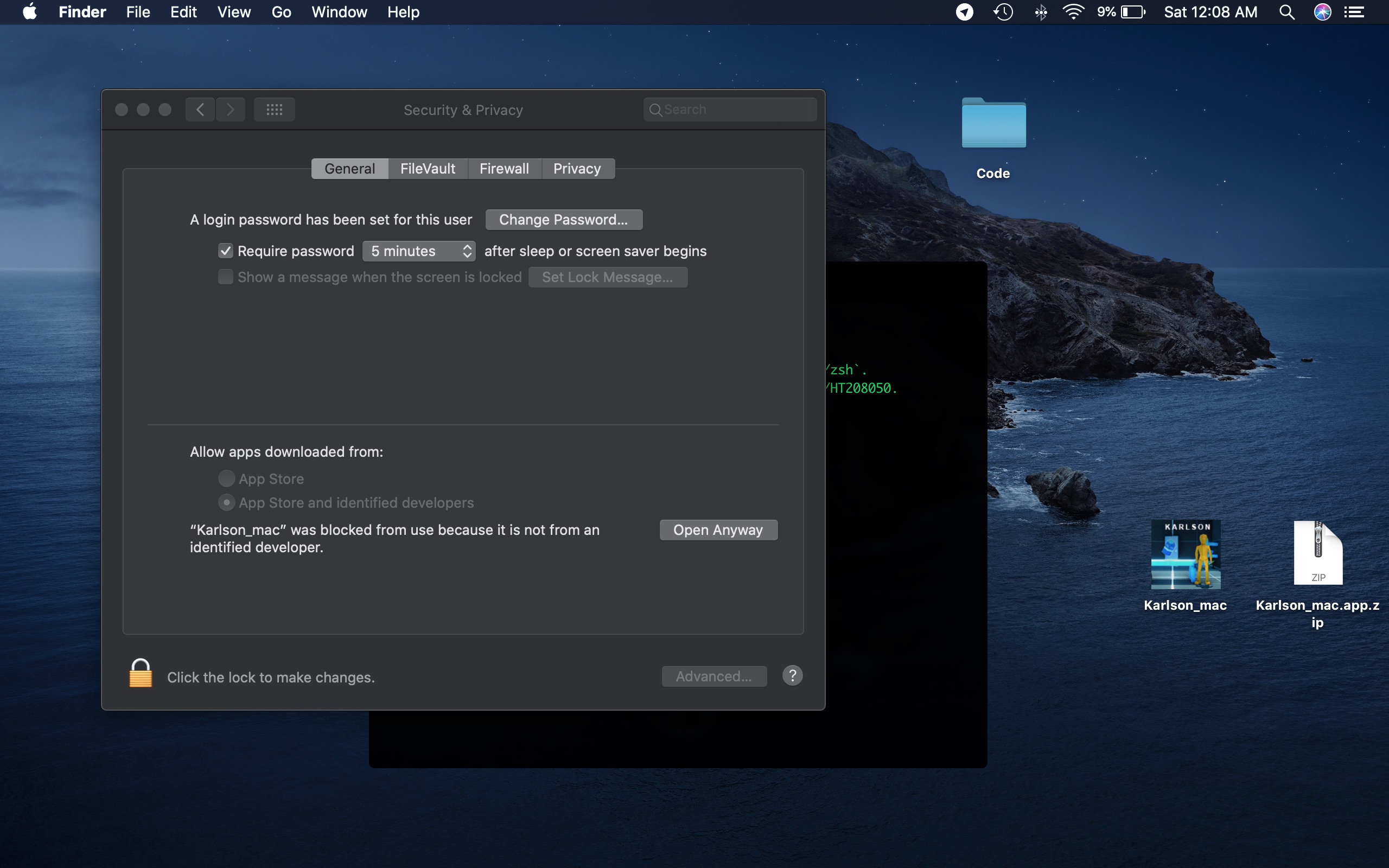Select the Karlson_mac.app.zip file icon

pyautogui.click(x=1318, y=553)
